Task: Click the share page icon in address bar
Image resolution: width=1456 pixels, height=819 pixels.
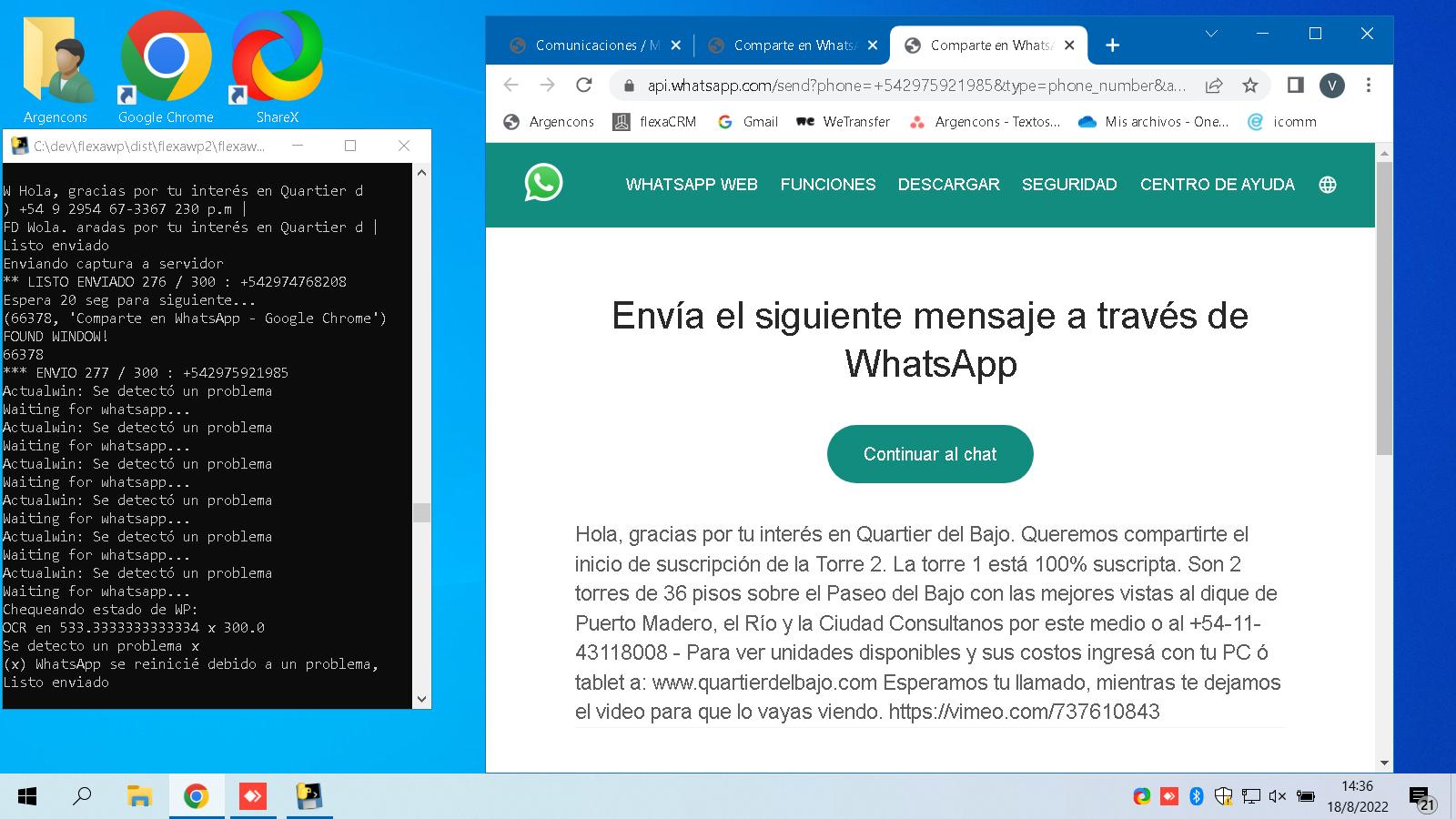Action: click(x=1214, y=86)
